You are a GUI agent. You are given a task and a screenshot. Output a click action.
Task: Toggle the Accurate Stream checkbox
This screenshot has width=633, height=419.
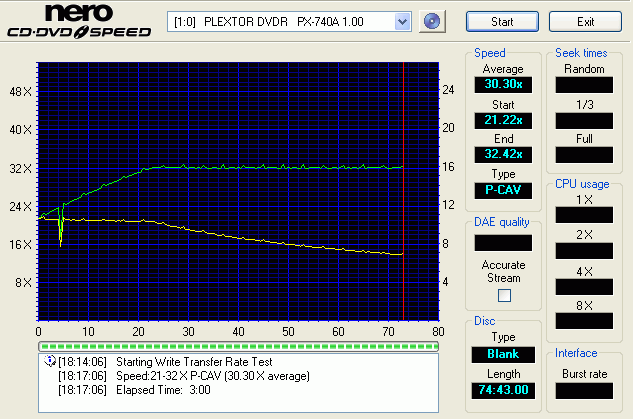[504, 295]
